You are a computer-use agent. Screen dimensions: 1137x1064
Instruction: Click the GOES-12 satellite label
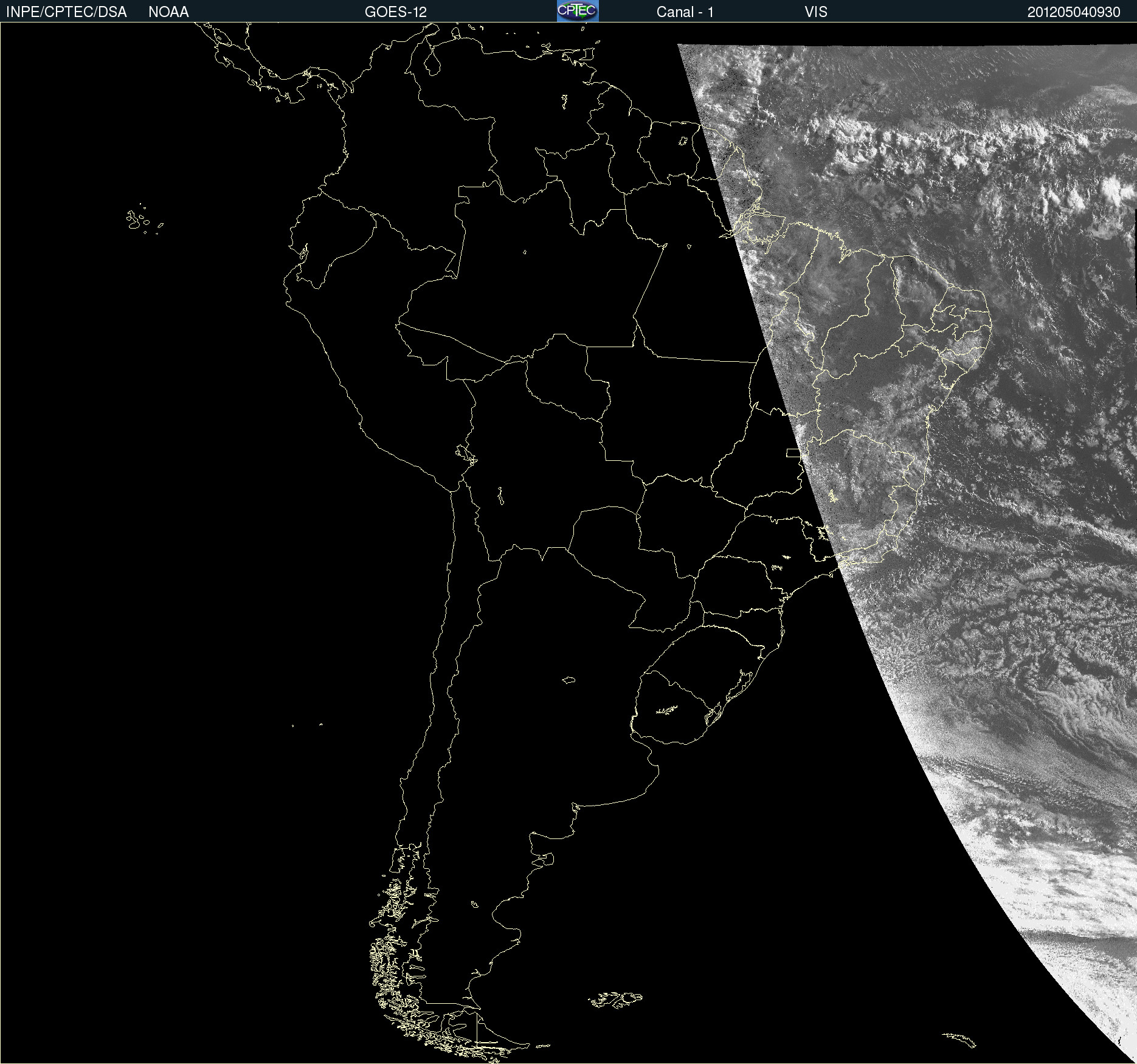(x=396, y=12)
